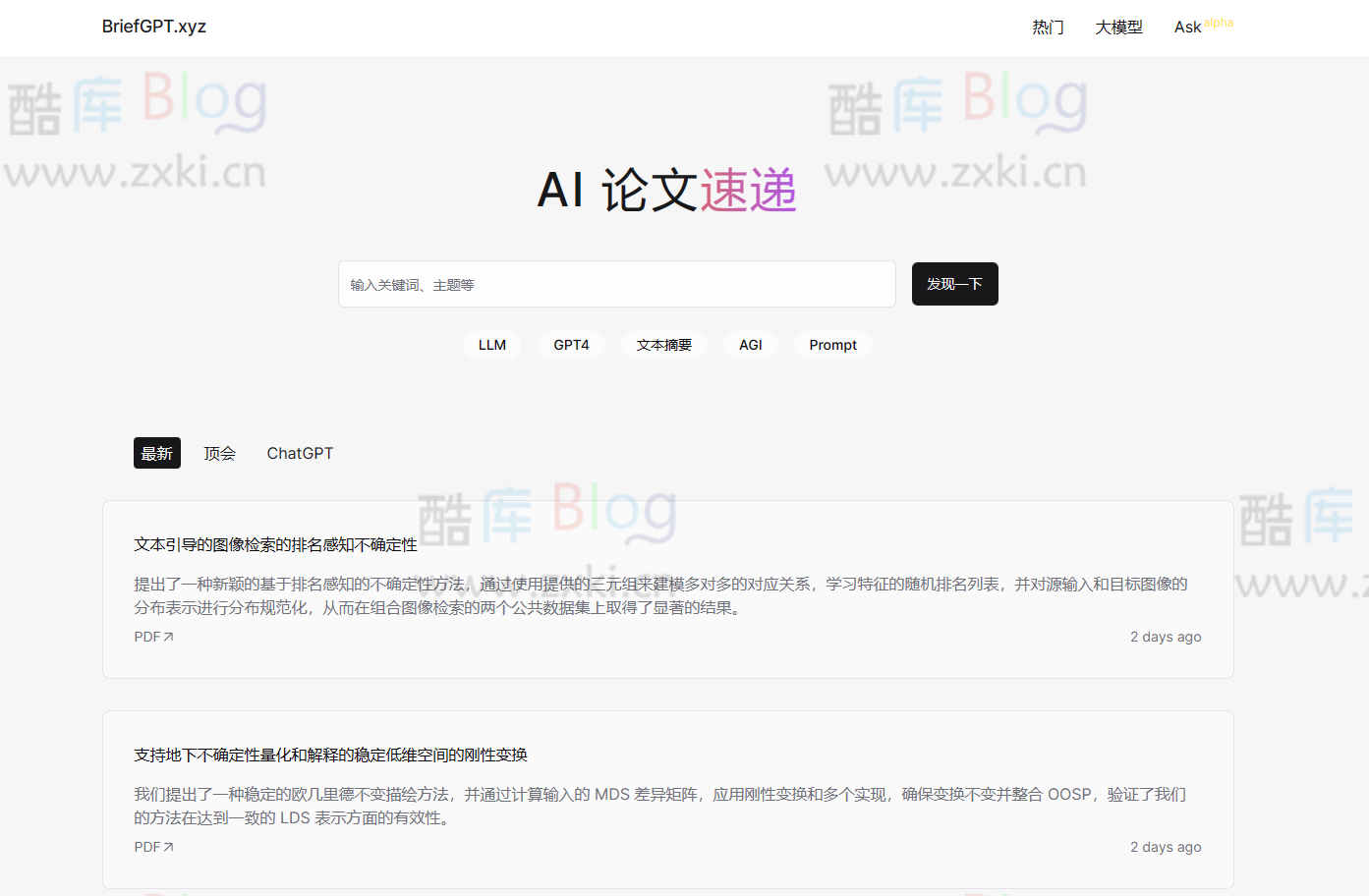Open the PDF for the second paper
1369x896 pixels.
(x=146, y=846)
